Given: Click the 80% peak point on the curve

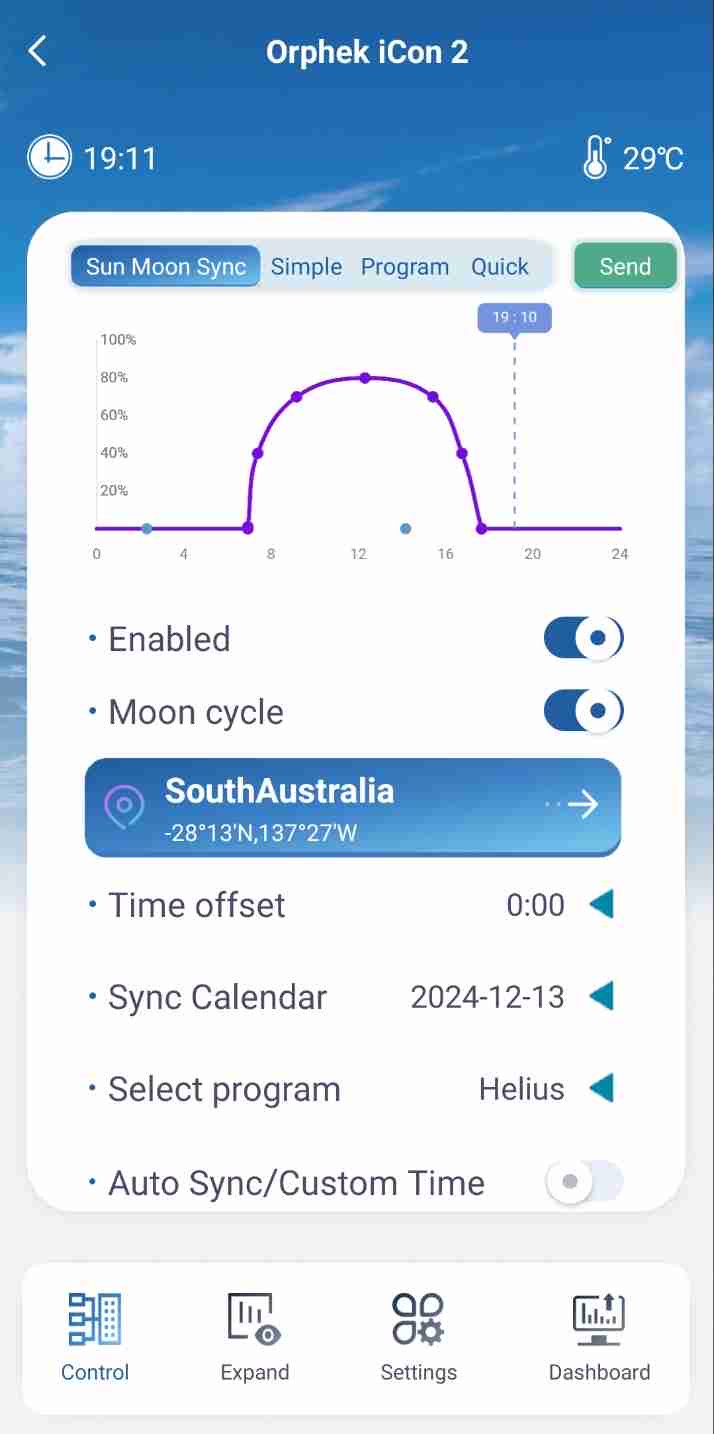Looking at the screenshot, I should coord(365,378).
